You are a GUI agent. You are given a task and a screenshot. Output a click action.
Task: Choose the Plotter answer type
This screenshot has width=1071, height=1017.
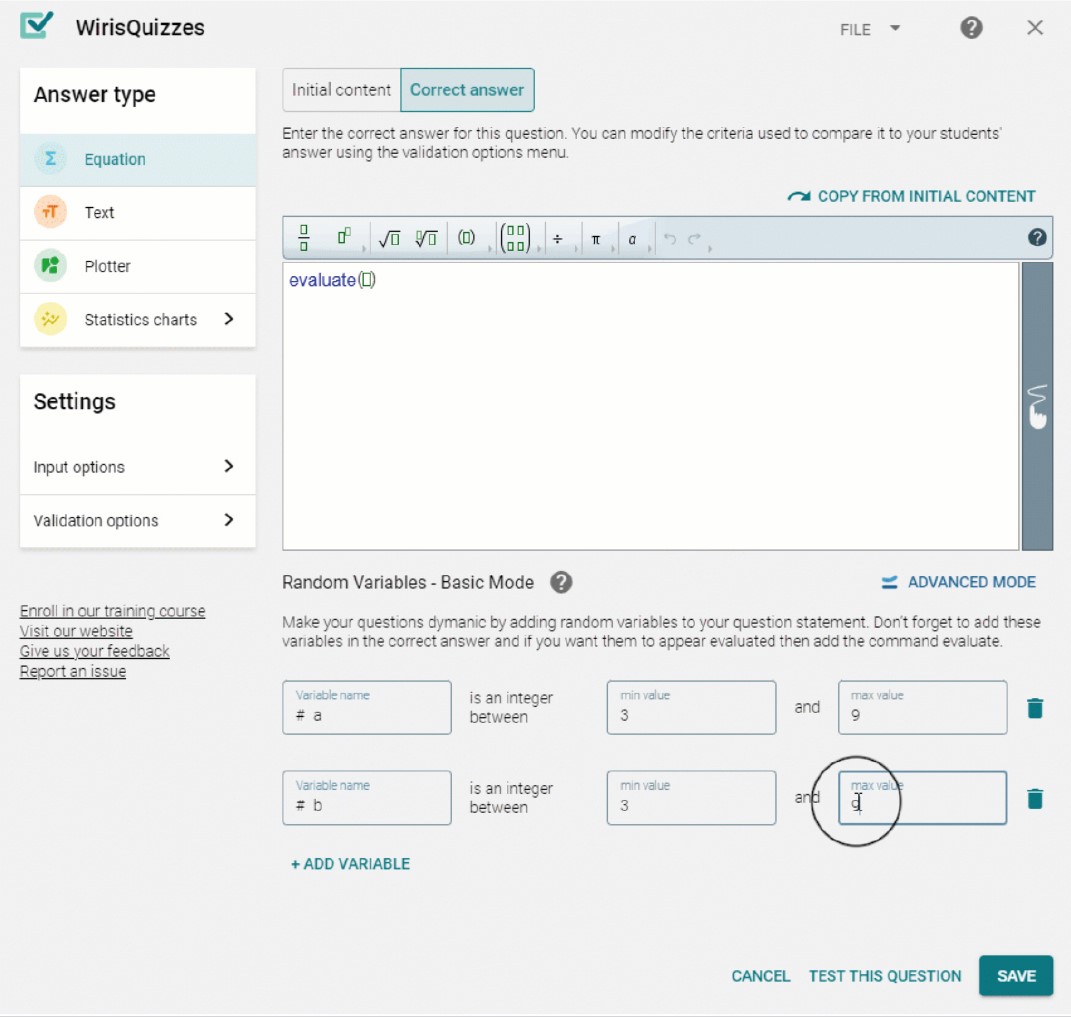[107, 266]
